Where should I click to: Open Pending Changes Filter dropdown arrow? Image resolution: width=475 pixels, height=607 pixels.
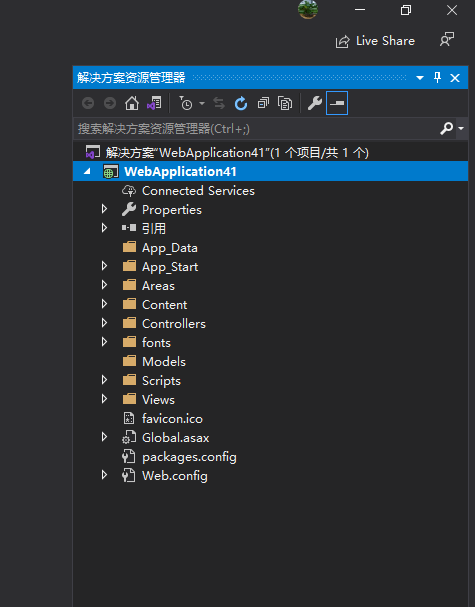coord(202,103)
